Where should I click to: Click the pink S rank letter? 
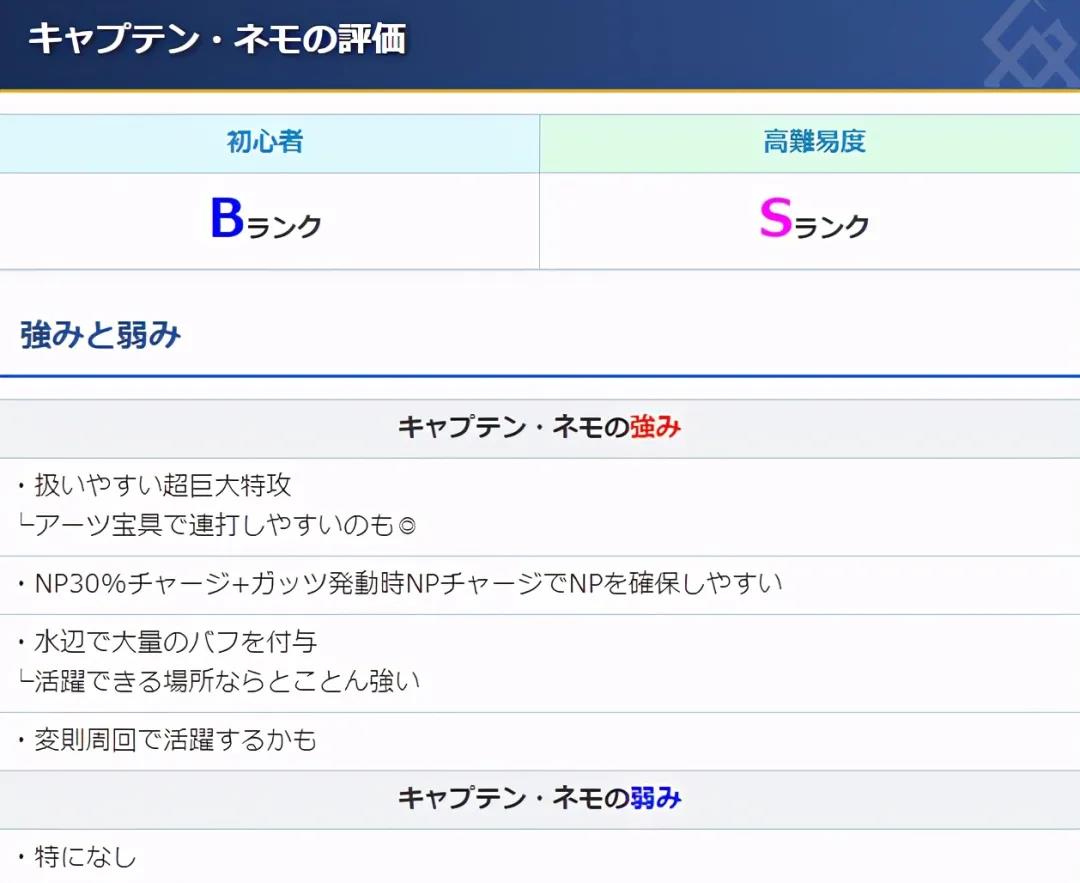pos(776,218)
